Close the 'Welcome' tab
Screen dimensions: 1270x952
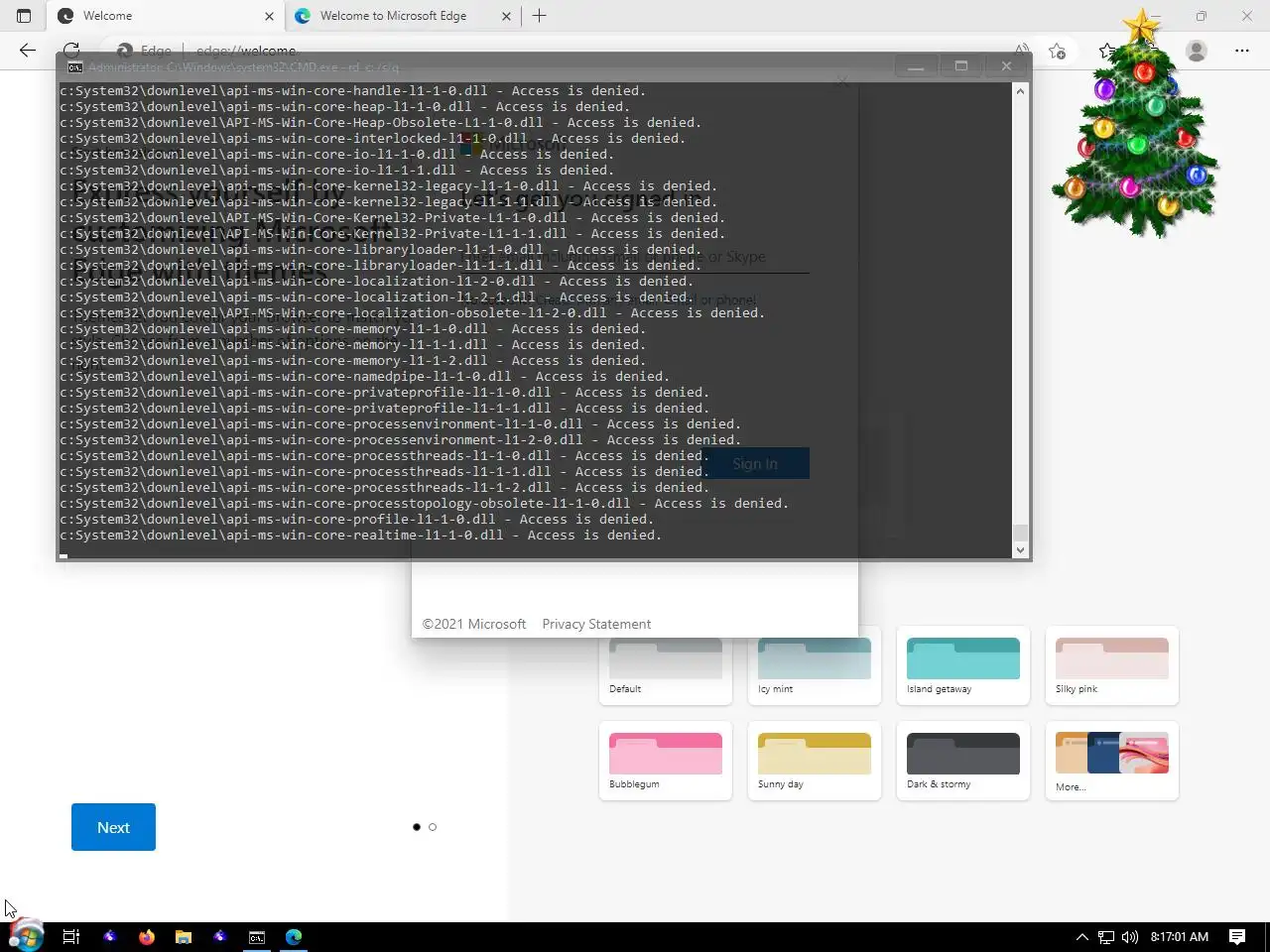point(269,16)
